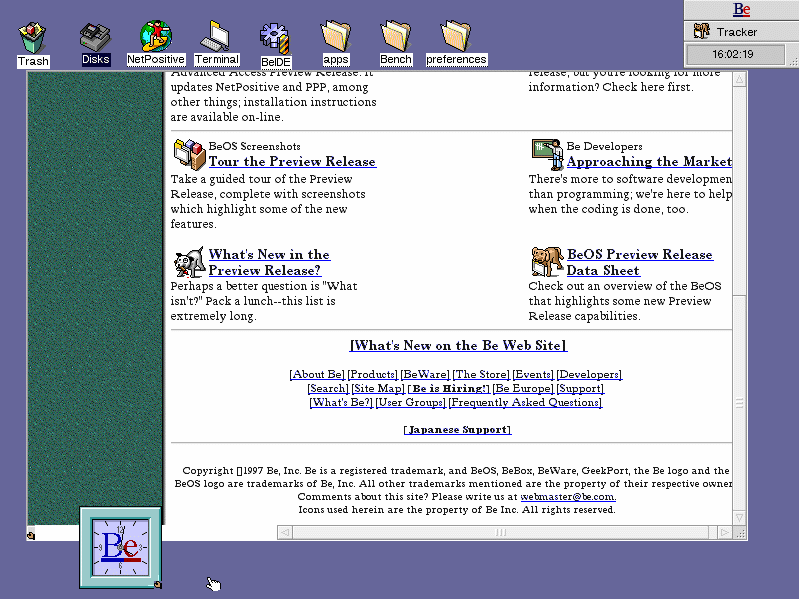800x600 pixels.
Task: Click the Deskbar clock showing 16:02:19
Action: point(733,54)
